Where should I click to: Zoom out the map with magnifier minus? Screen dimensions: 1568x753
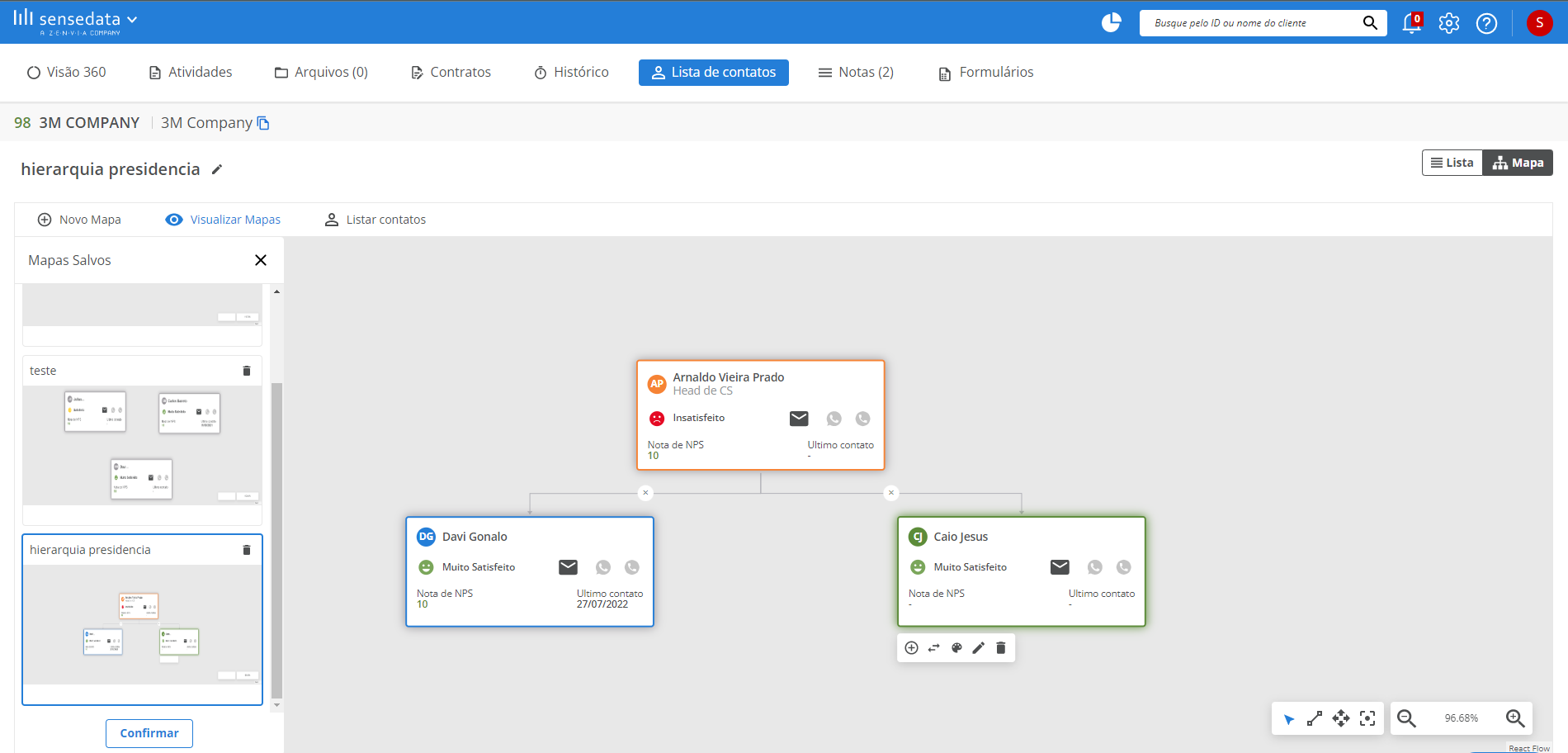1406,718
